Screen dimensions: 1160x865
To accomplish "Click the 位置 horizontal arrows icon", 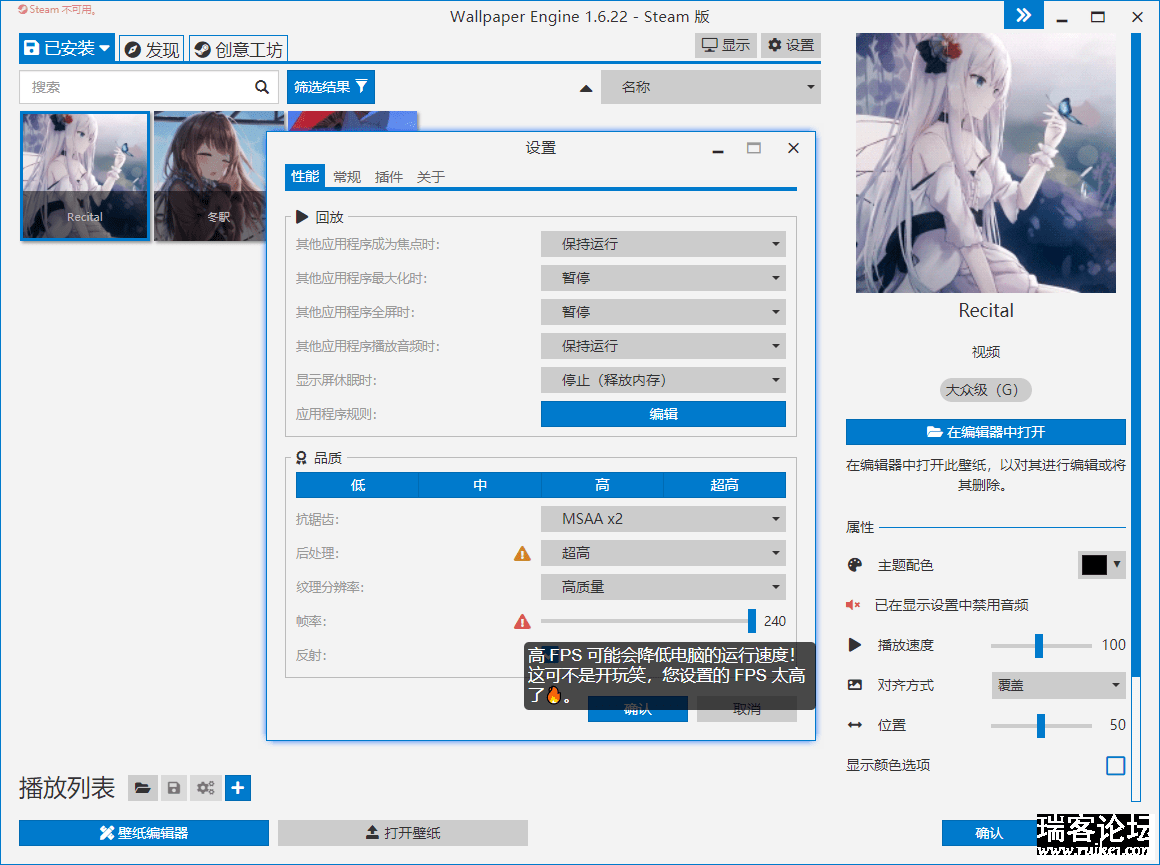I will [854, 725].
